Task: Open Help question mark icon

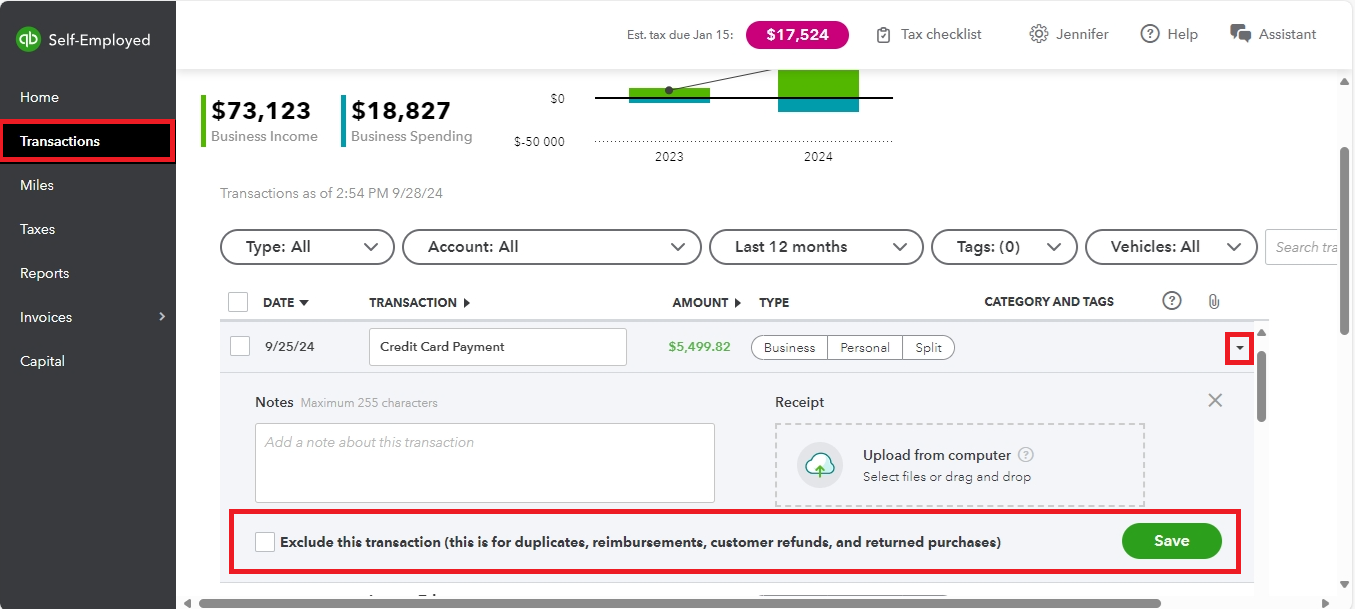Action: [1150, 34]
